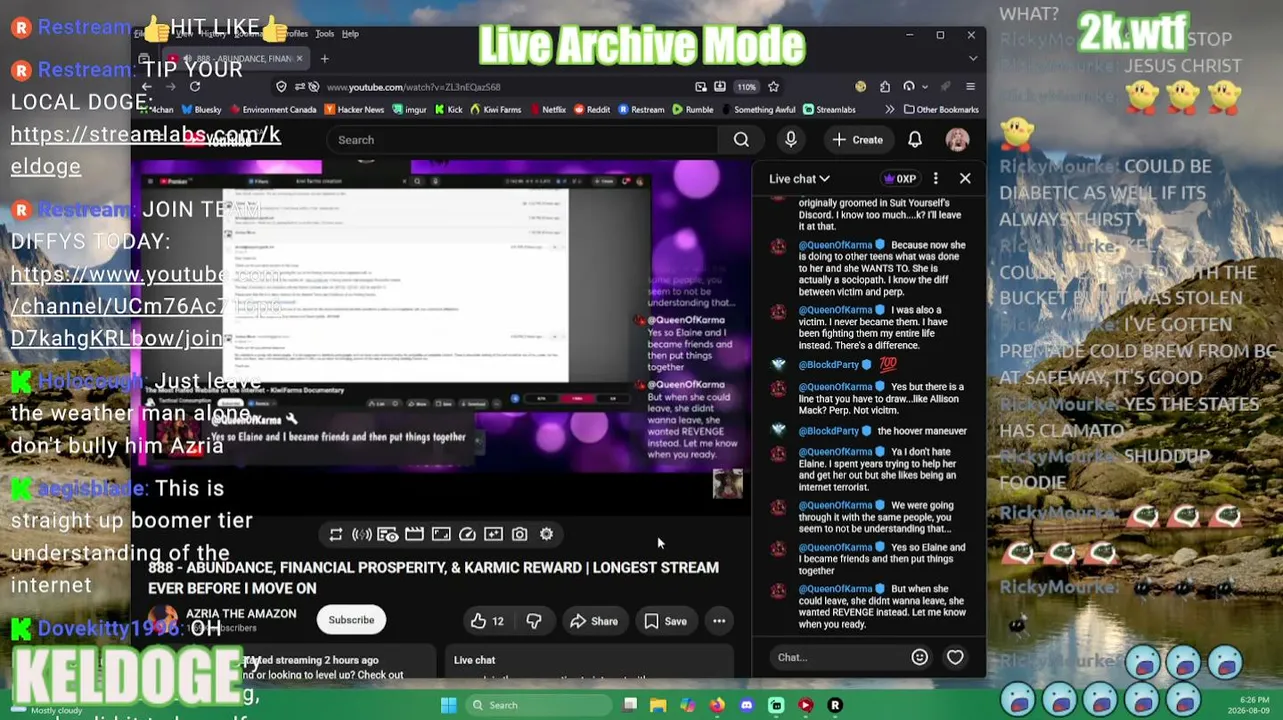Like the video with thumbs up
Viewport: 1283px width, 720px height.
click(488, 621)
